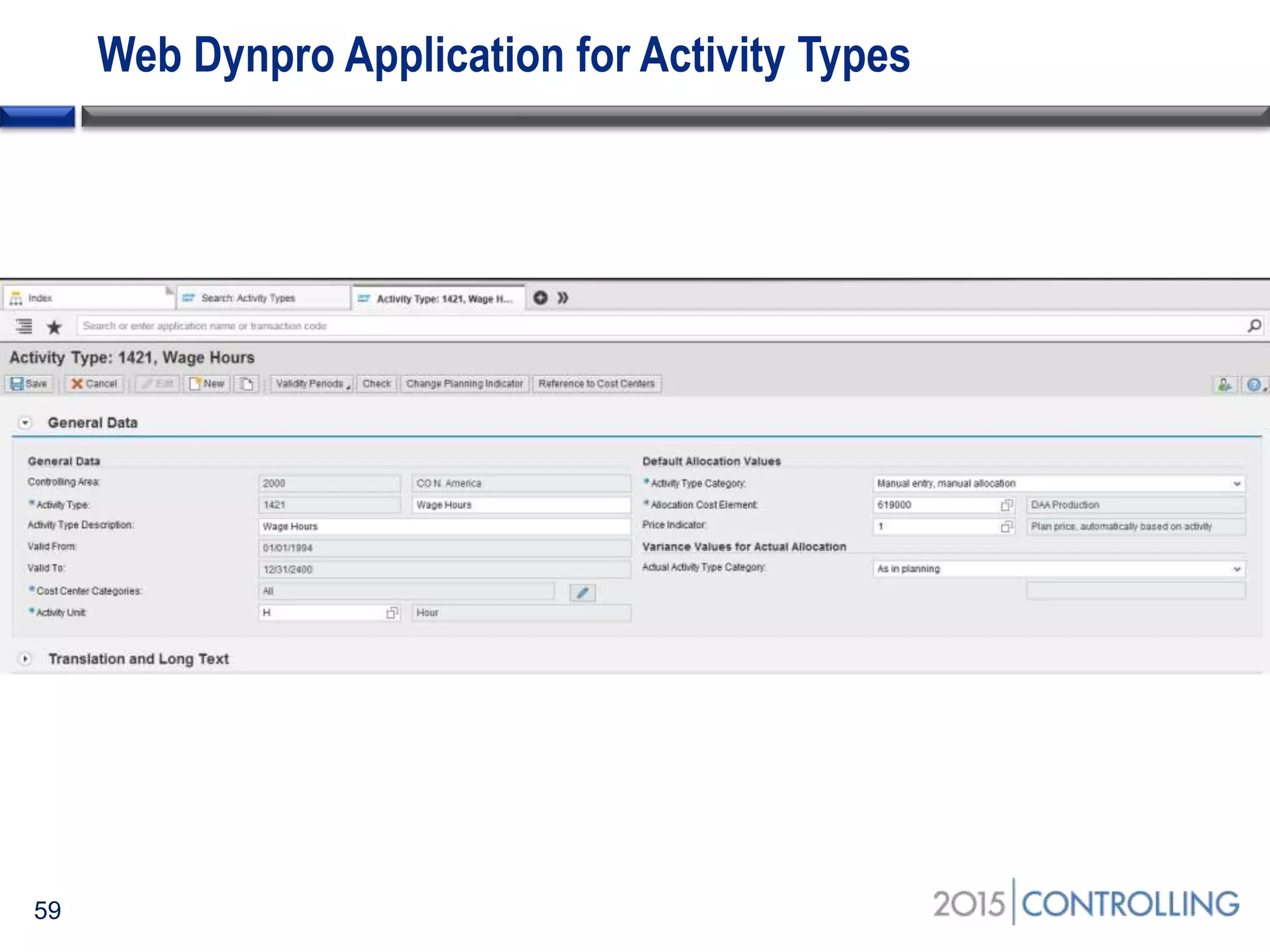This screenshot has width=1270, height=952.
Task: Open the Validity Periods dropdown
Action: coord(312,384)
